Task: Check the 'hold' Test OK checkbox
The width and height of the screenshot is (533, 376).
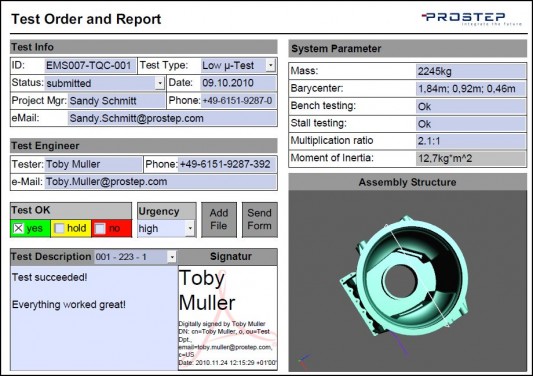Action: [x=59, y=228]
